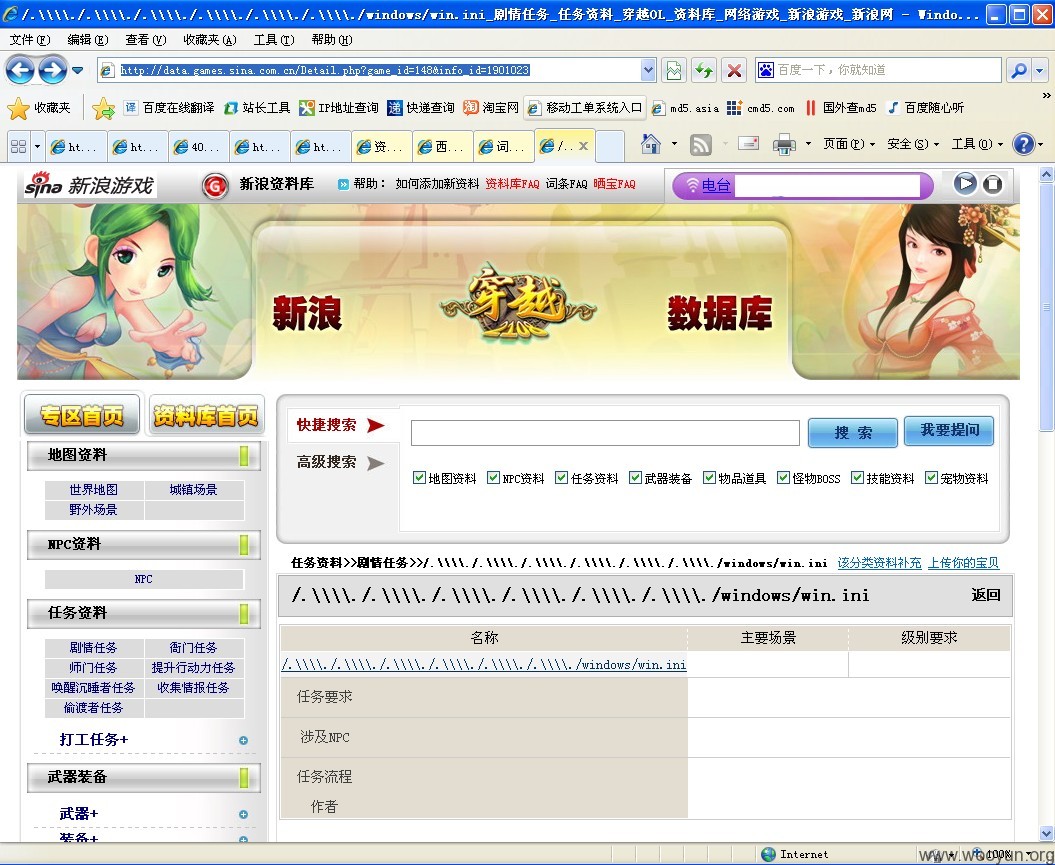Click the RSS feeds icon
This screenshot has width=1055, height=865.
pyautogui.click(x=700, y=144)
